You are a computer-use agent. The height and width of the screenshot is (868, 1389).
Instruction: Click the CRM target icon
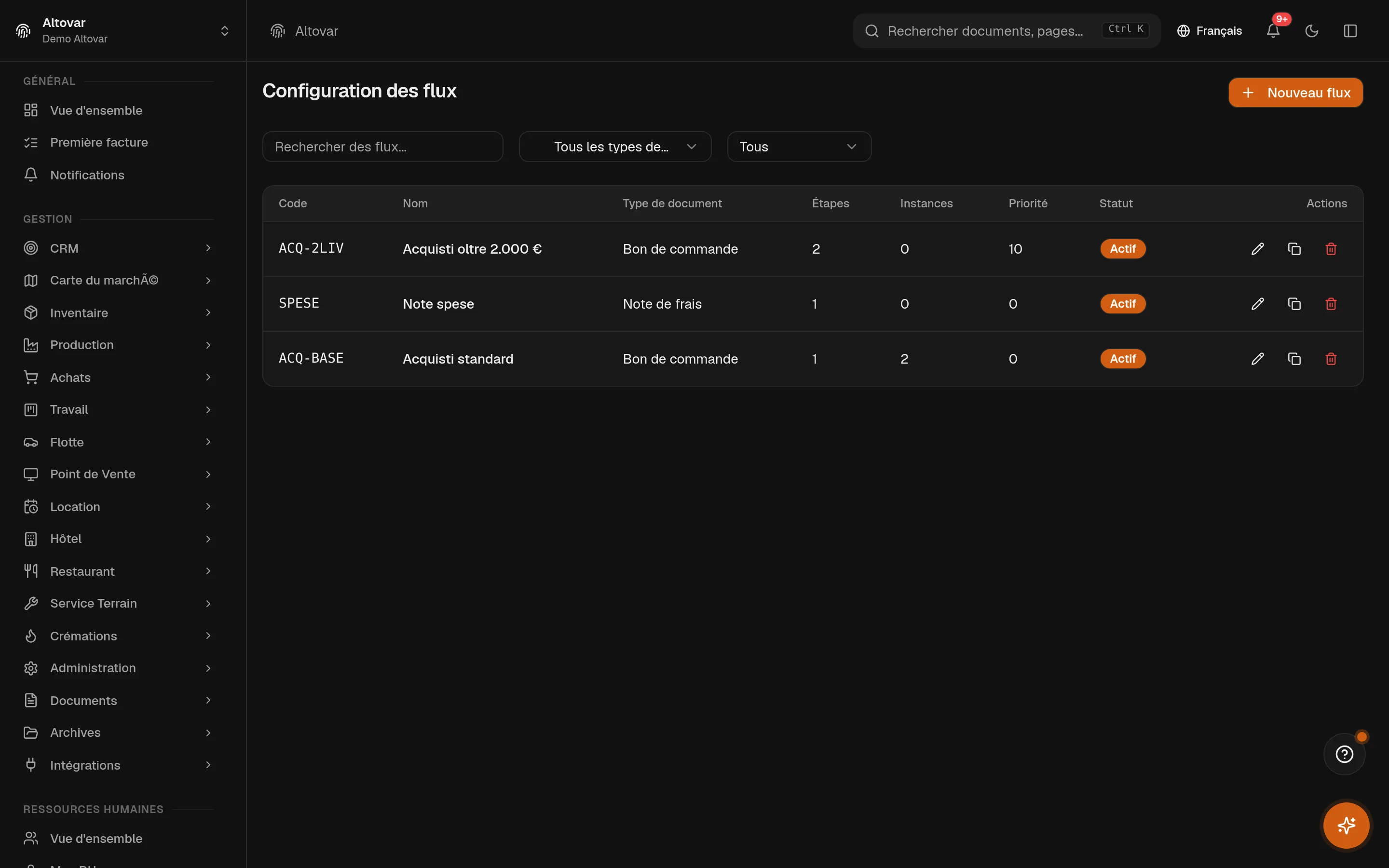click(31, 248)
